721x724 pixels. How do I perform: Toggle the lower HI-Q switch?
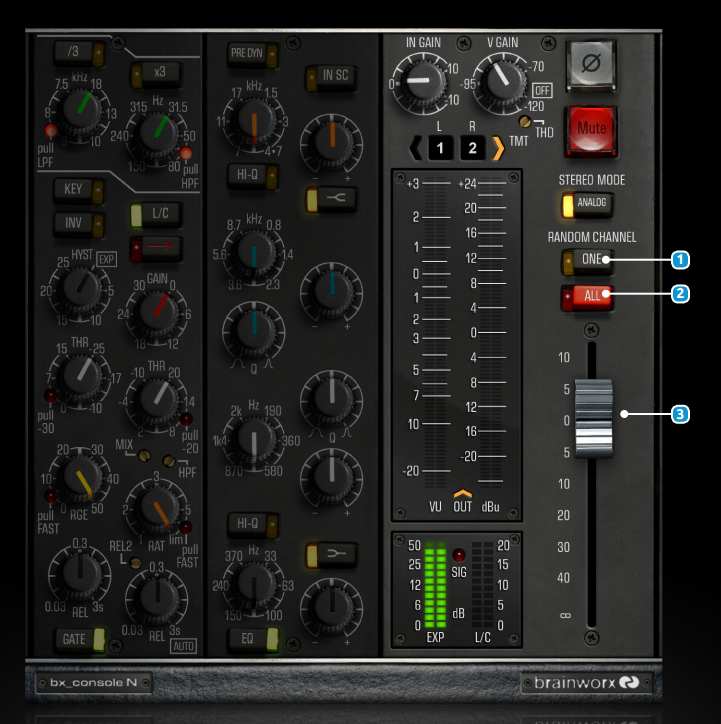[252, 525]
